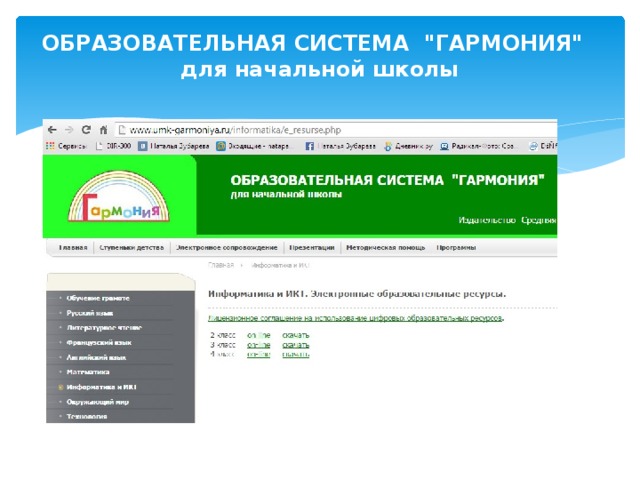Click the 3 класс row label

[x=223, y=345]
